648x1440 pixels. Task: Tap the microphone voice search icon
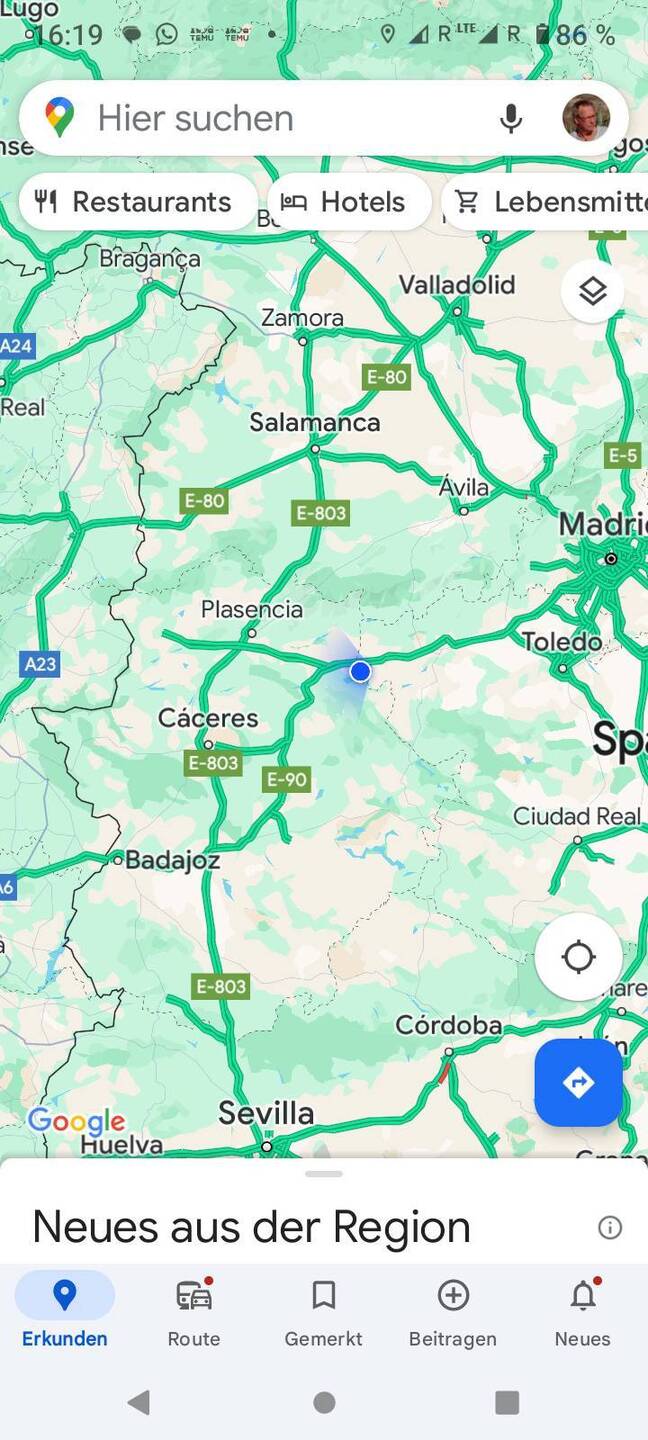coord(510,118)
